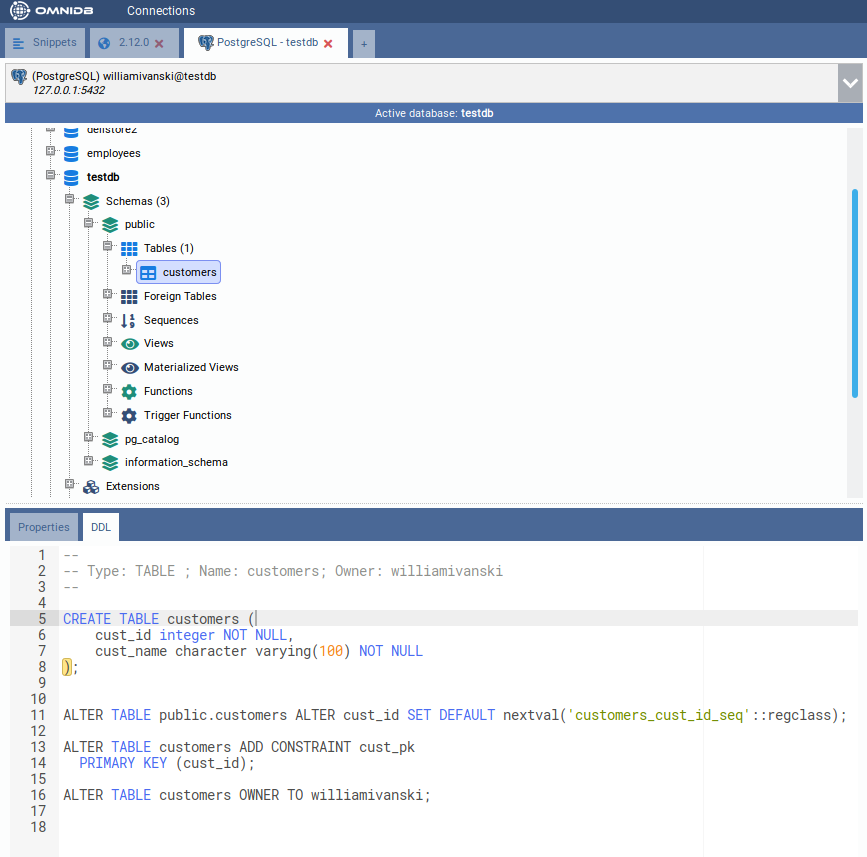Open the Snippets tab
Screen dimensions: 867x857
pyautogui.click(x=45, y=43)
